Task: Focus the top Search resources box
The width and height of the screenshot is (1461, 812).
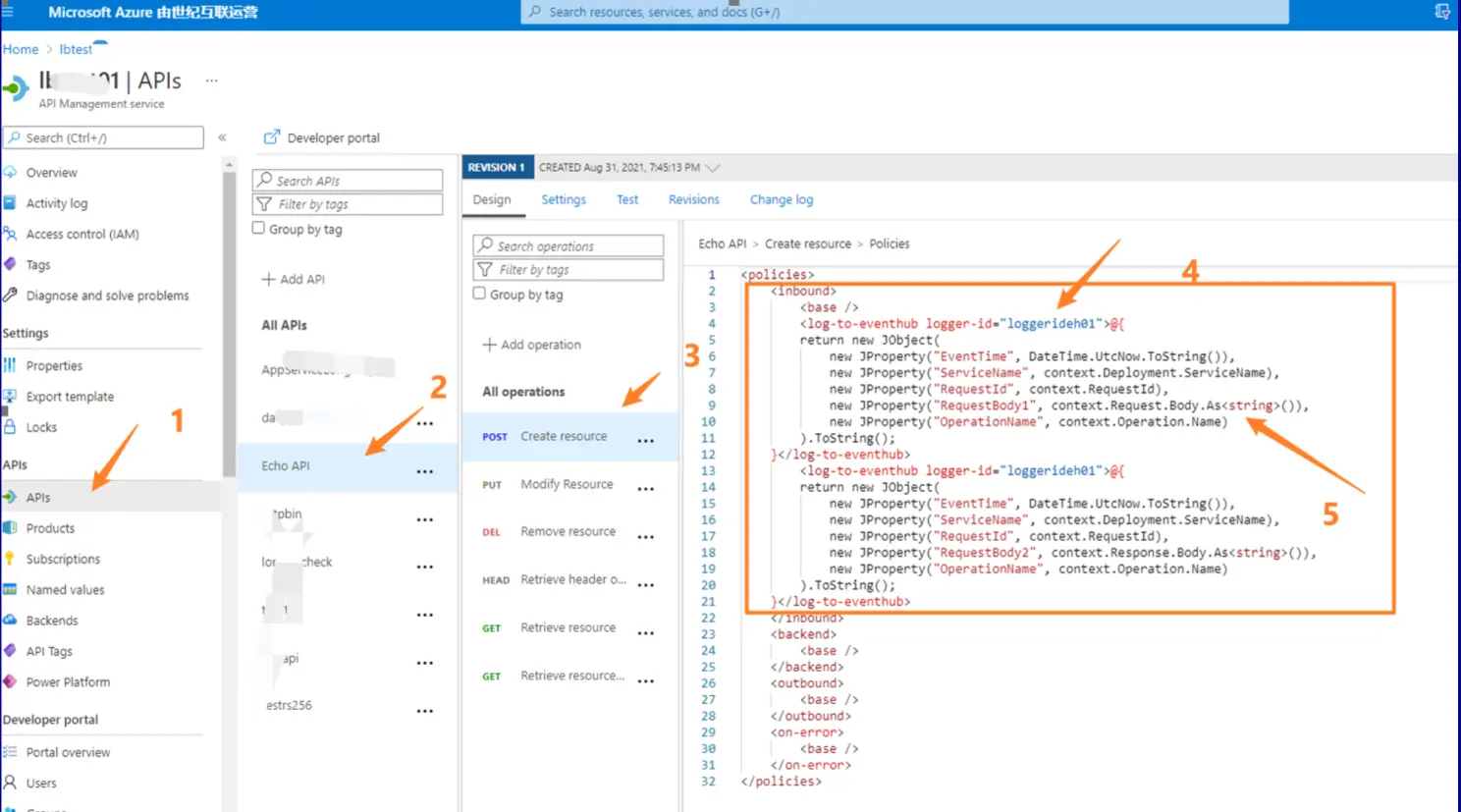Action: pos(904,12)
